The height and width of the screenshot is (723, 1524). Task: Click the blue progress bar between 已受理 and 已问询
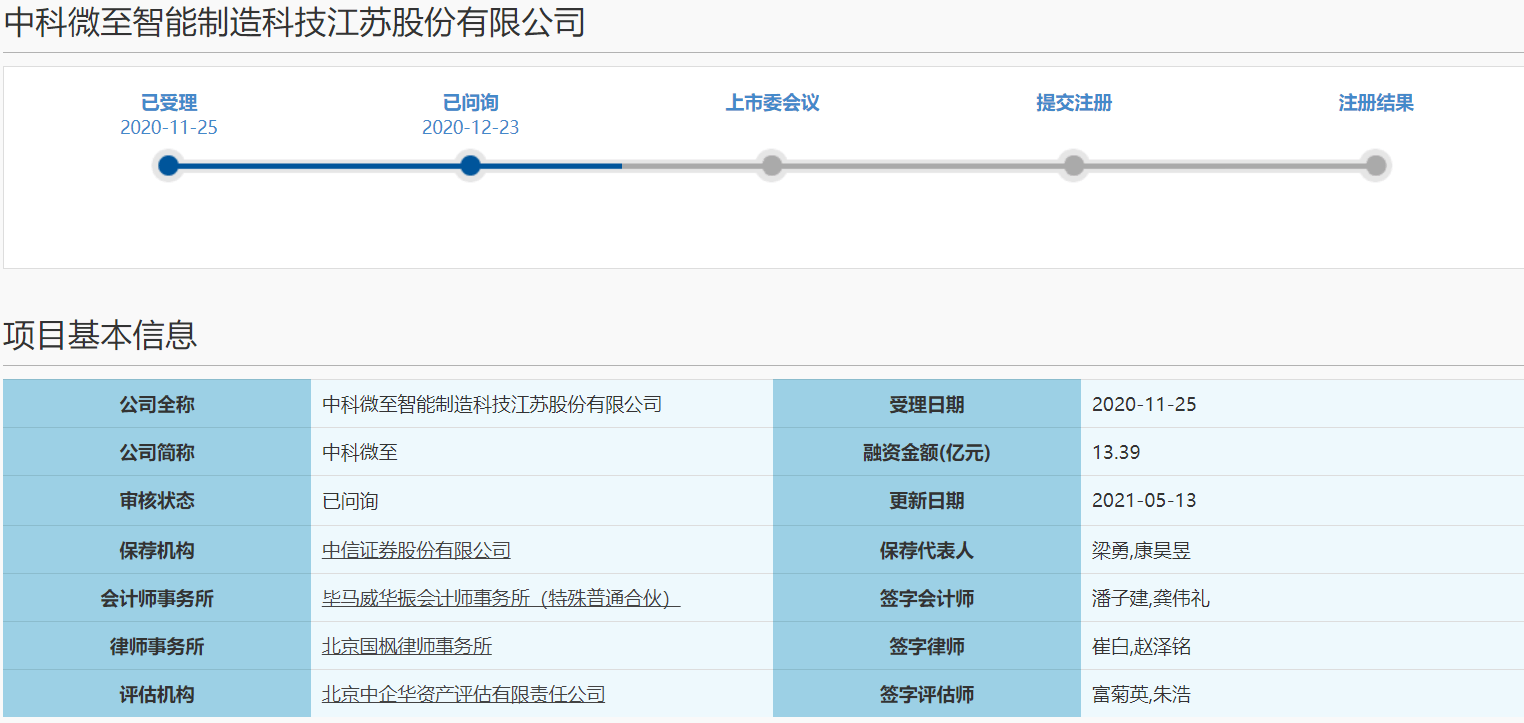[x=320, y=165]
